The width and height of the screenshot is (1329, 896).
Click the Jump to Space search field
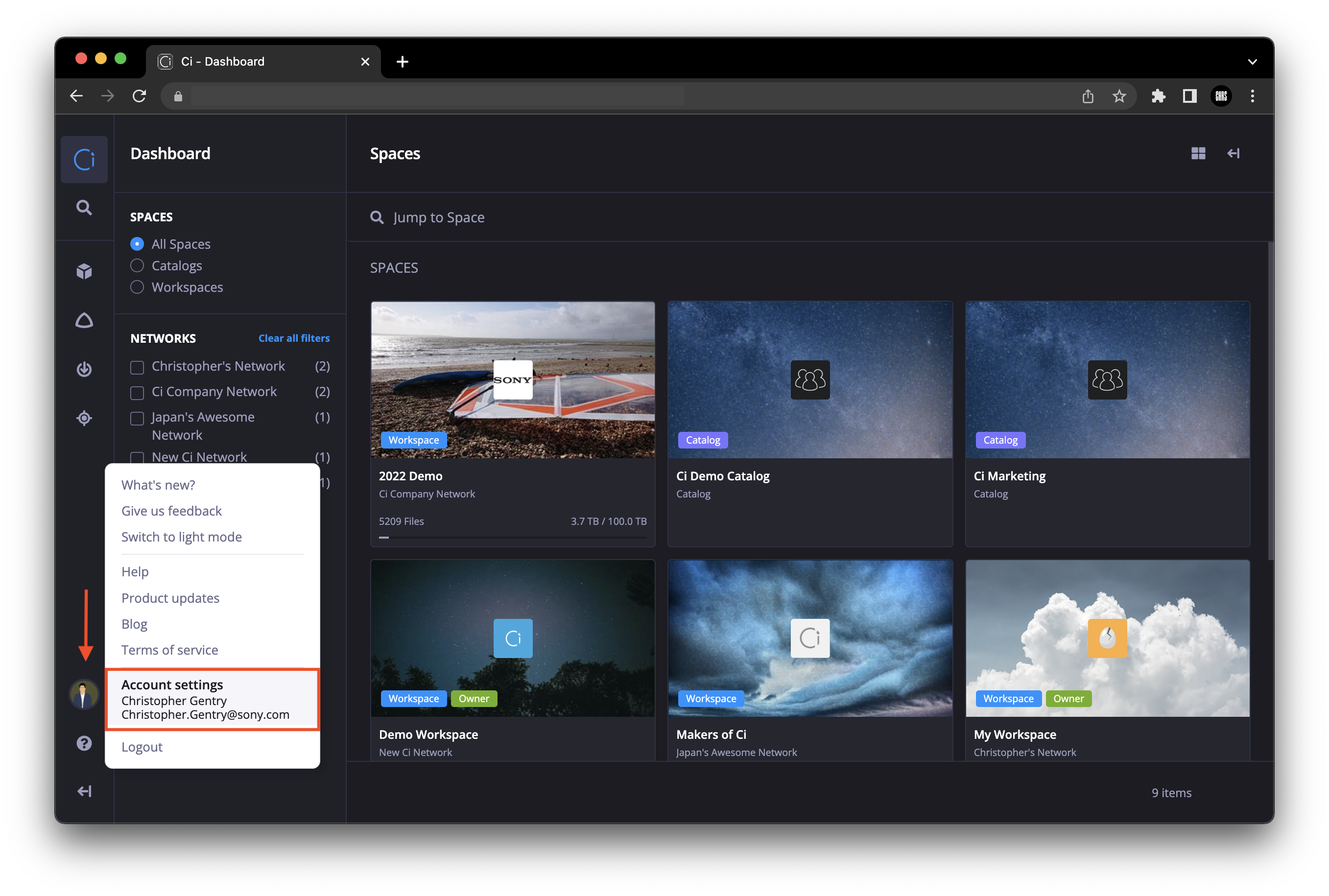pos(809,217)
